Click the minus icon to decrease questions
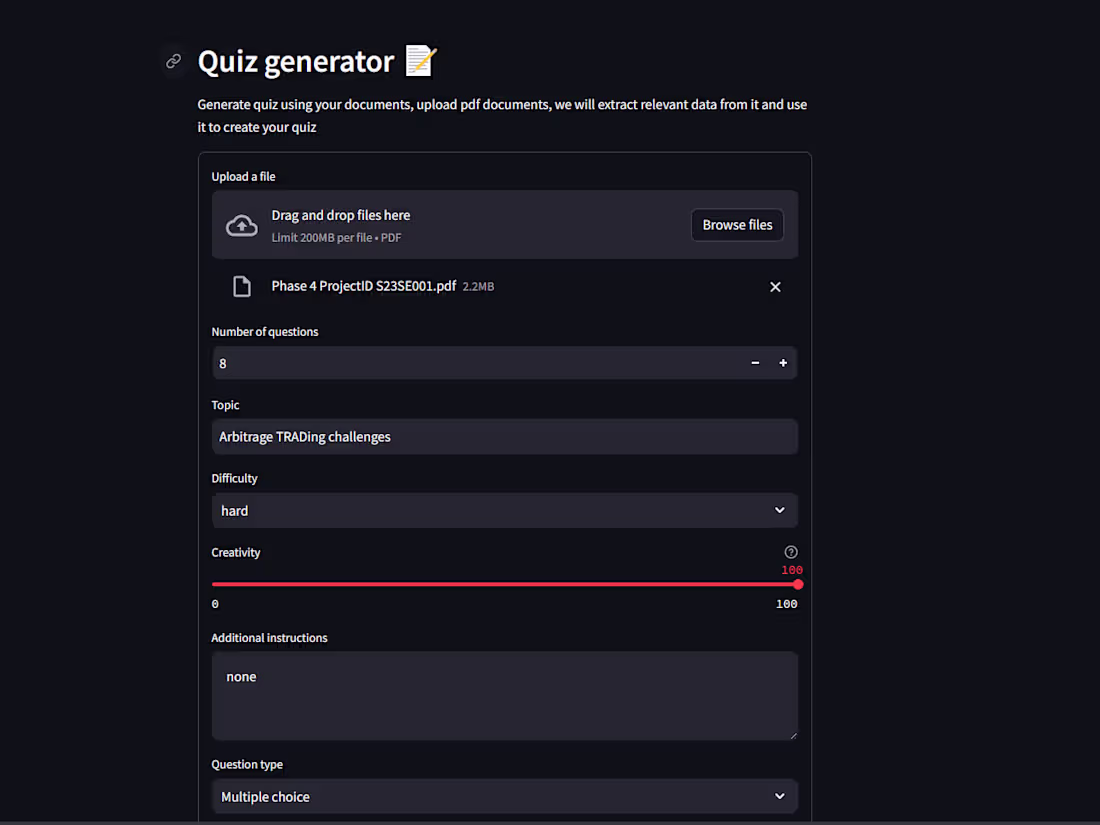The width and height of the screenshot is (1100, 825). [x=755, y=363]
